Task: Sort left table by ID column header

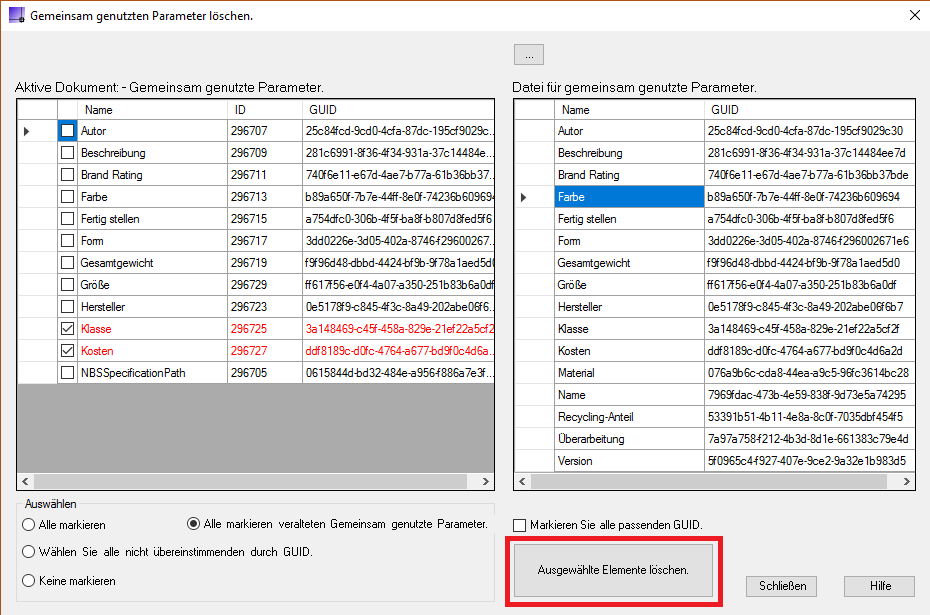Action: (265, 110)
